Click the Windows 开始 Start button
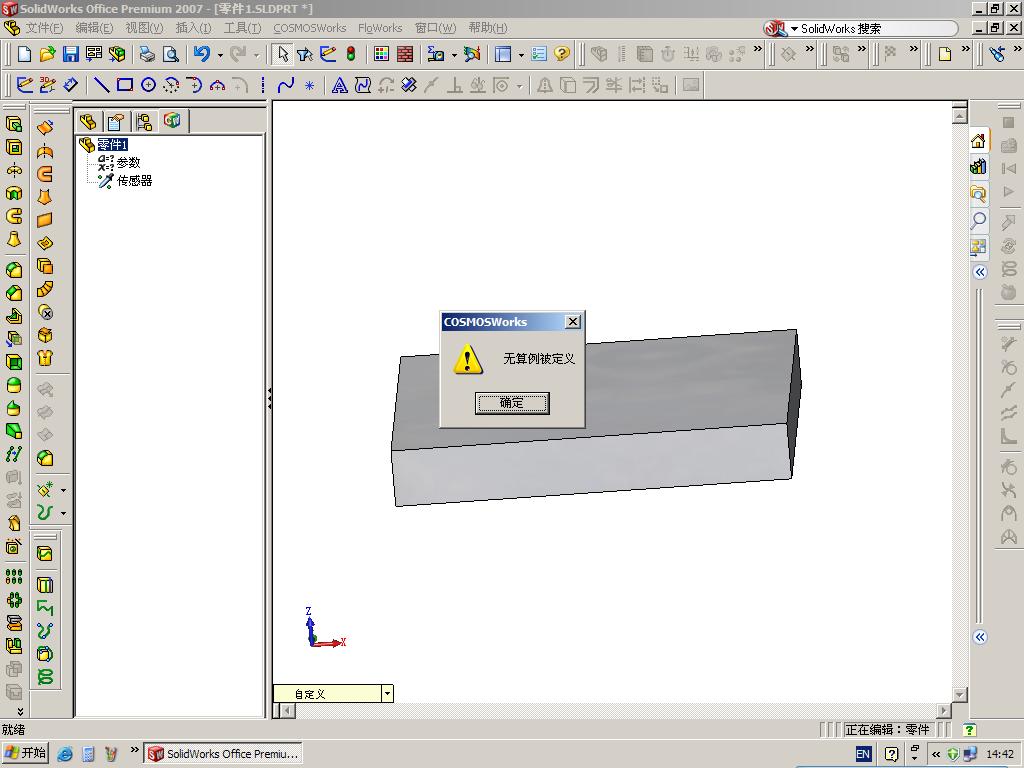Screen dimensions: 1024x768 coord(25,753)
